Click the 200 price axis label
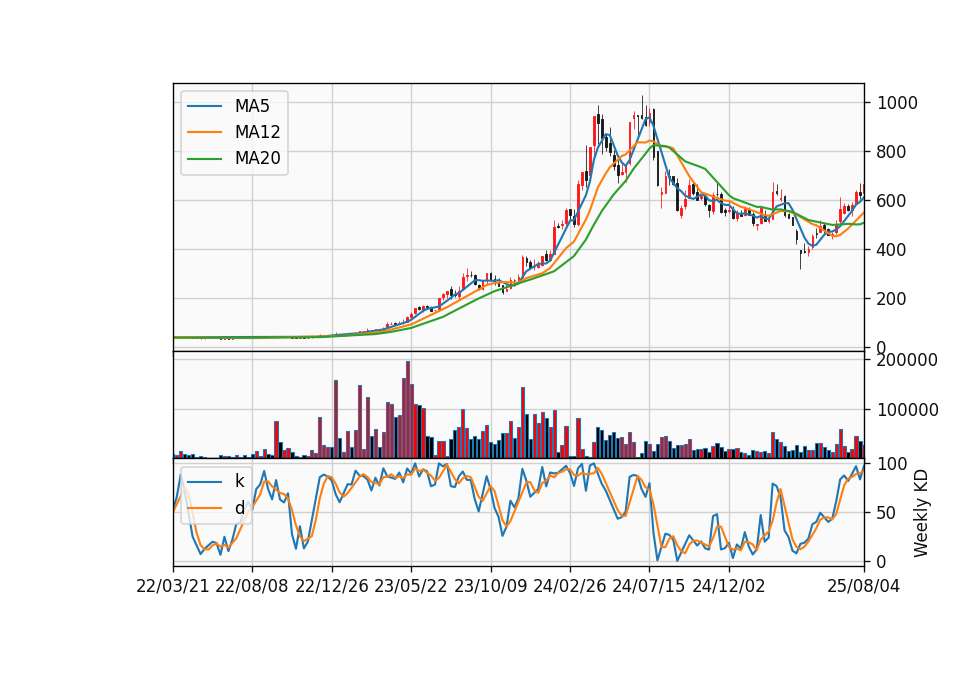The image size is (960, 690). [891, 299]
